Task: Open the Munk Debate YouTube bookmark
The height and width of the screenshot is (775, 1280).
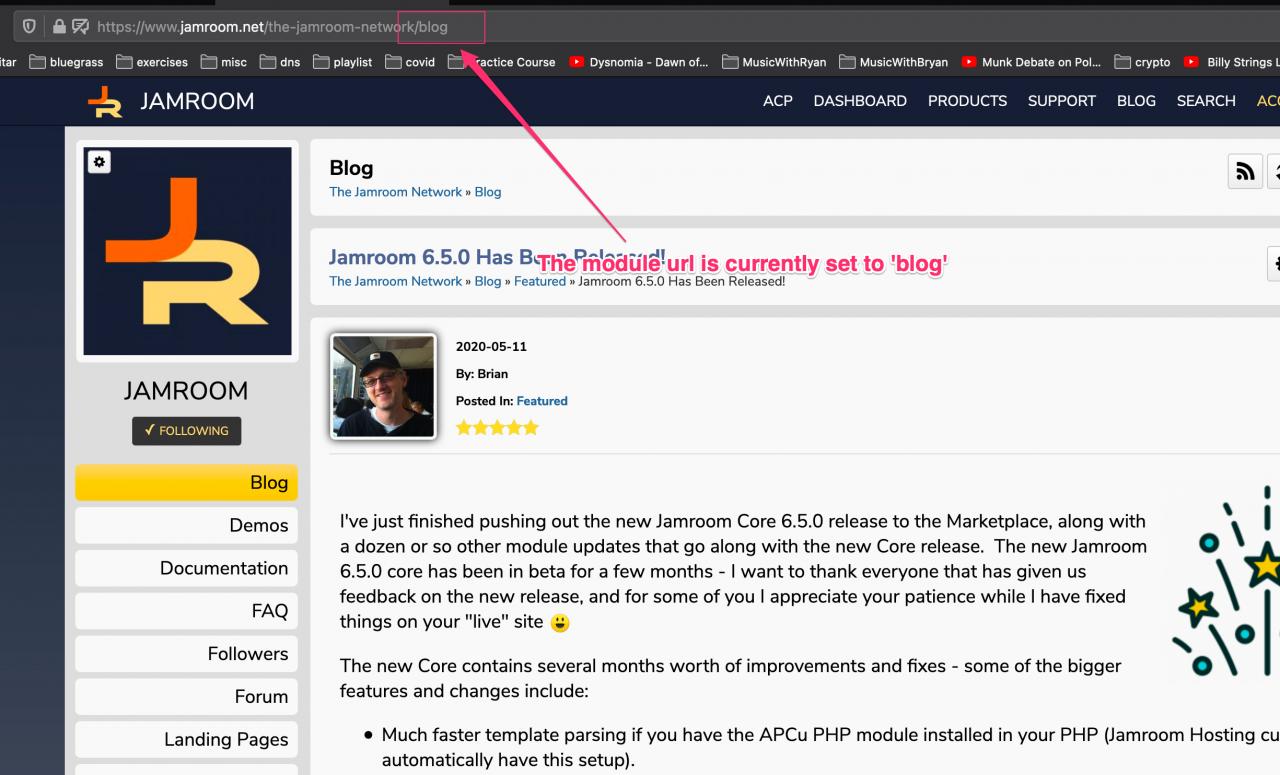Action: click(1031, 62)
